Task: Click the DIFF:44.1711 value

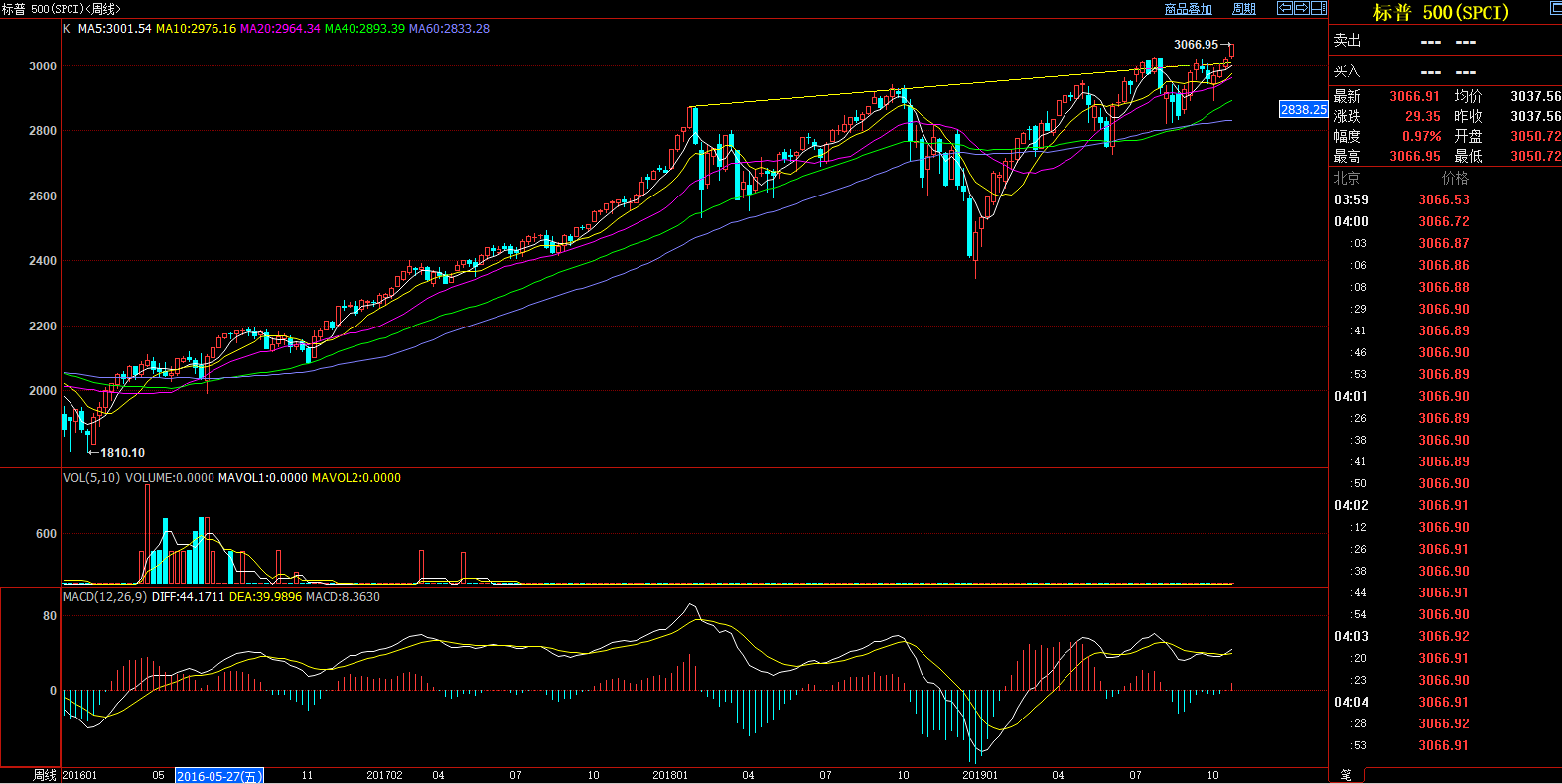Action: (x=189, y=597)
